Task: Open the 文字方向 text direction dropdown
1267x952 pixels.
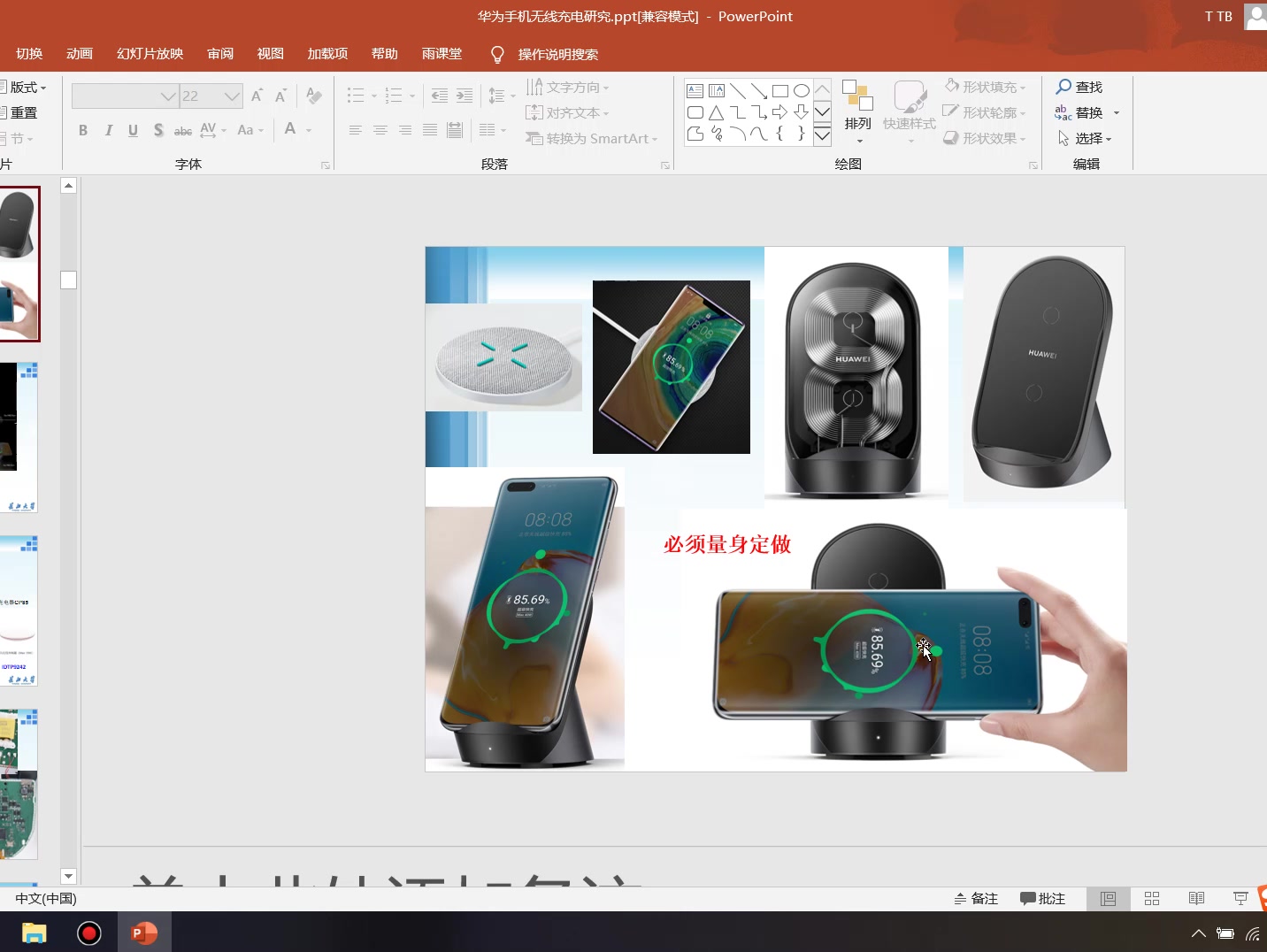Action: click(x=568, y=87)
